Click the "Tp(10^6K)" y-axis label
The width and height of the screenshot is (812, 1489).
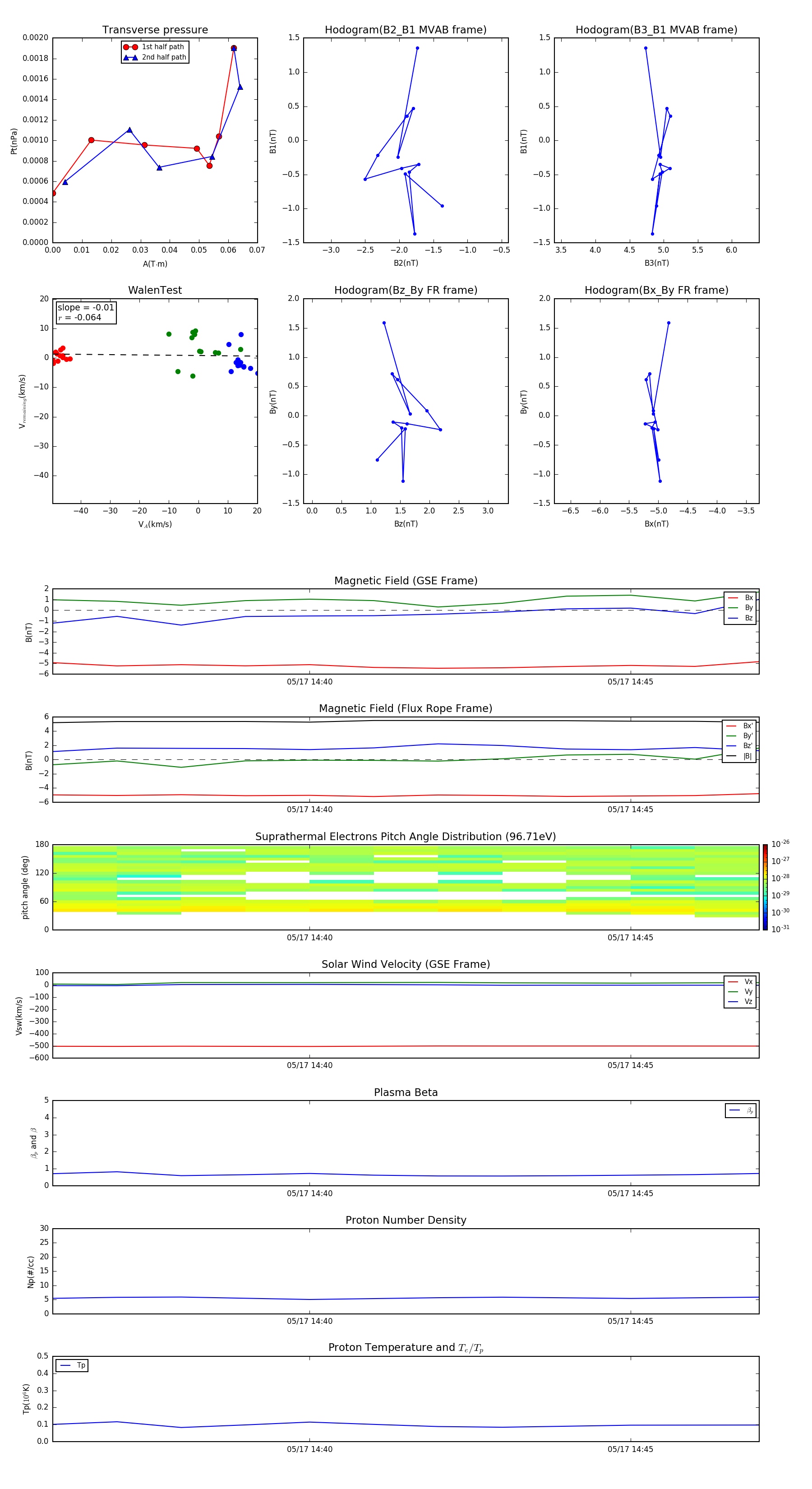click(26, 1399)
